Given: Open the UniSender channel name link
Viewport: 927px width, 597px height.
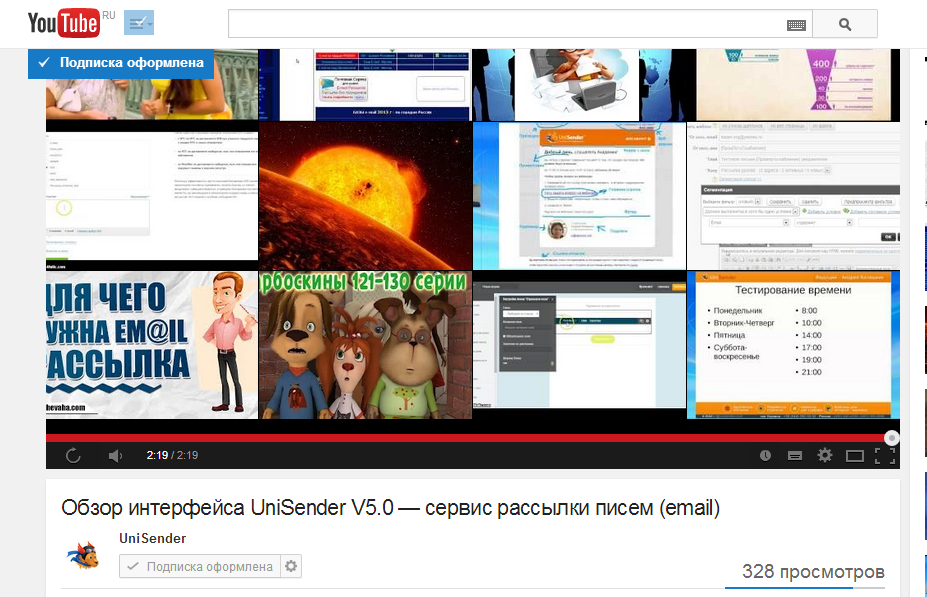Looking at the screenshot, I should click(153, 538).
